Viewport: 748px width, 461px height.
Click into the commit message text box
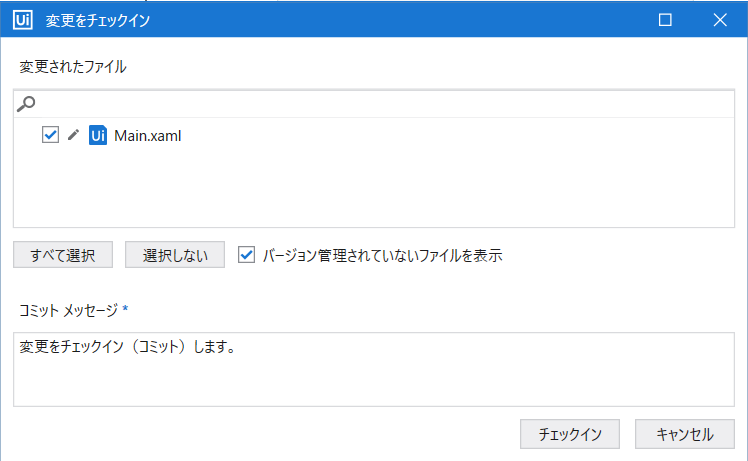[374, 369]
